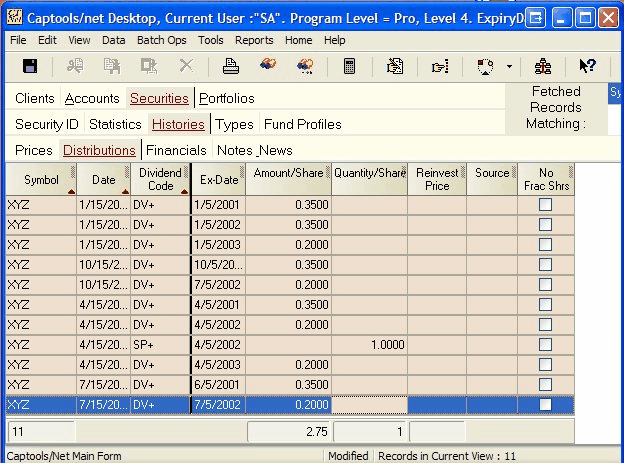Click Quantity/Share cell in selected row

(x=370, y=404)
